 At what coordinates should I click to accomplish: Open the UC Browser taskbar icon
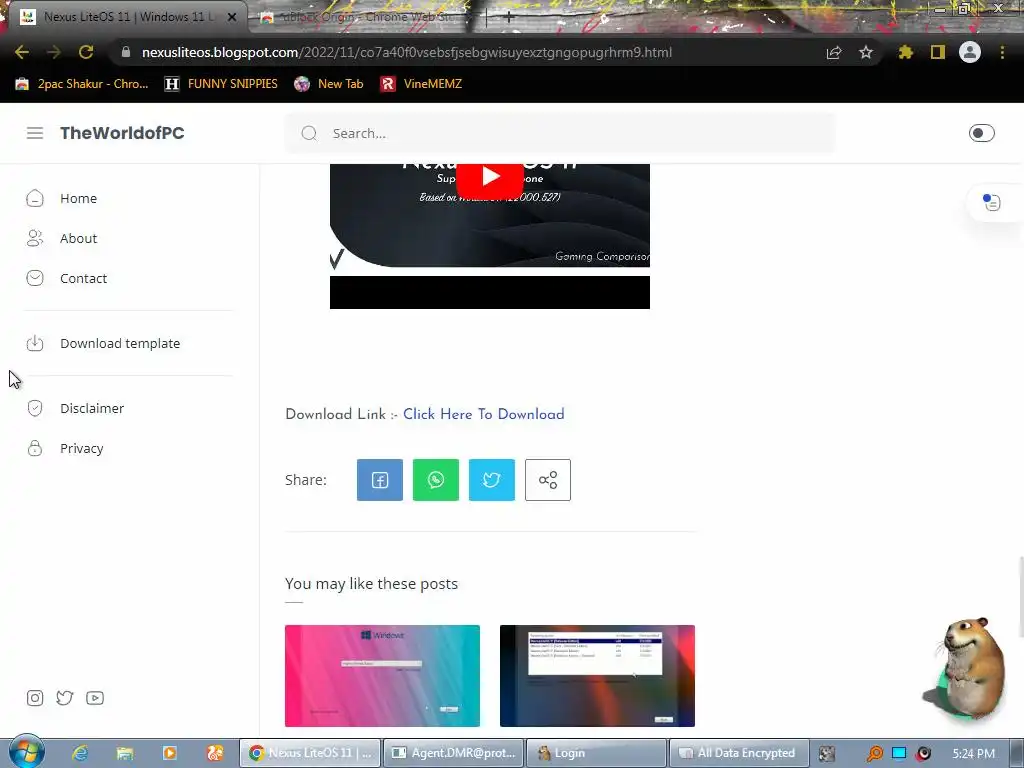pos(215,753)
